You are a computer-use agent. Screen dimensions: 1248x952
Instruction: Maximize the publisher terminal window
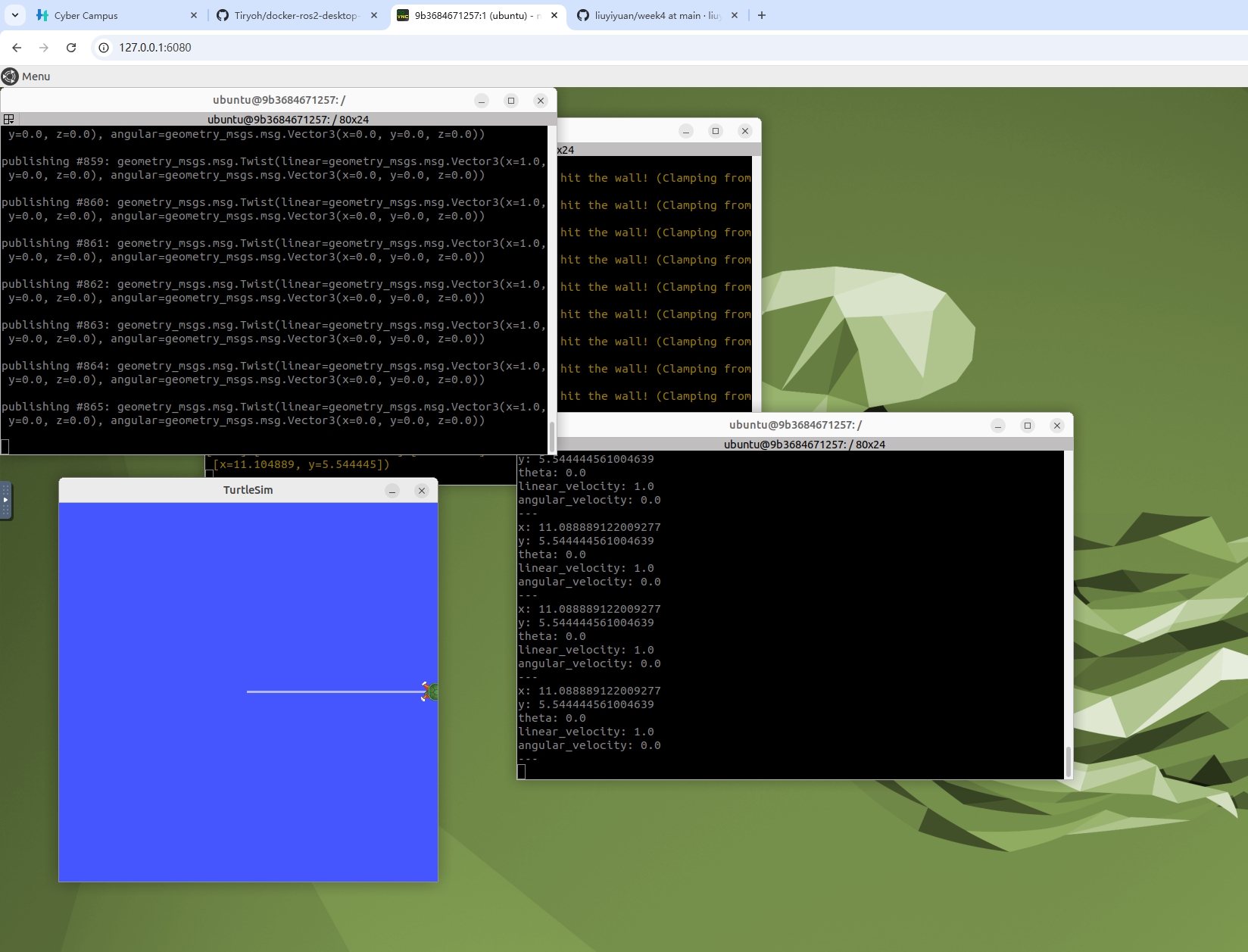pos(511,101)
